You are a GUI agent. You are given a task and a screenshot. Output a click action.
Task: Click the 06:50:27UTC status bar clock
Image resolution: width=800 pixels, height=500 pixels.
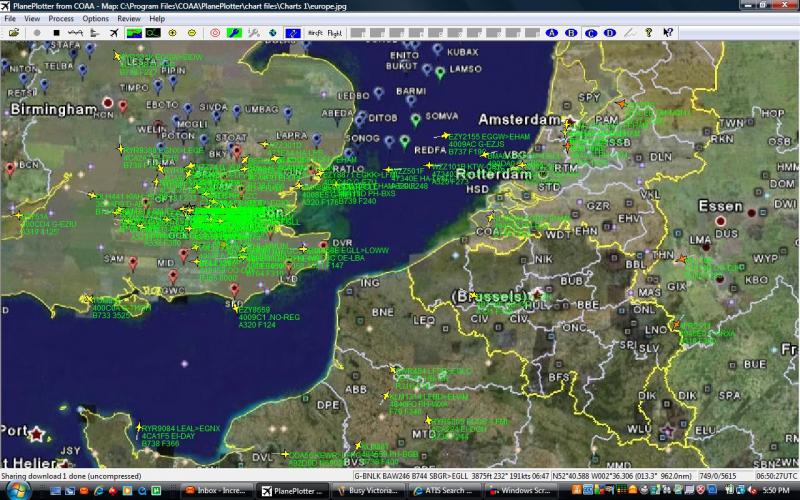776,476
